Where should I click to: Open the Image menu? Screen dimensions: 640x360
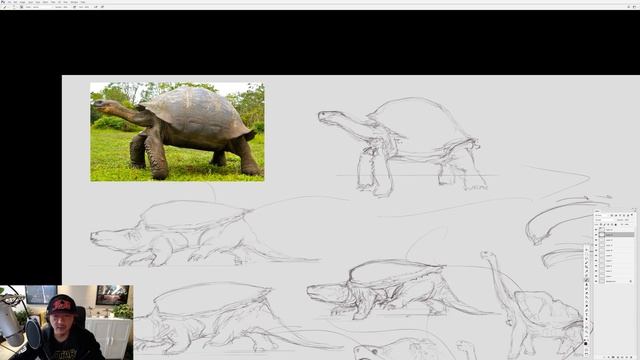(22, 2)
